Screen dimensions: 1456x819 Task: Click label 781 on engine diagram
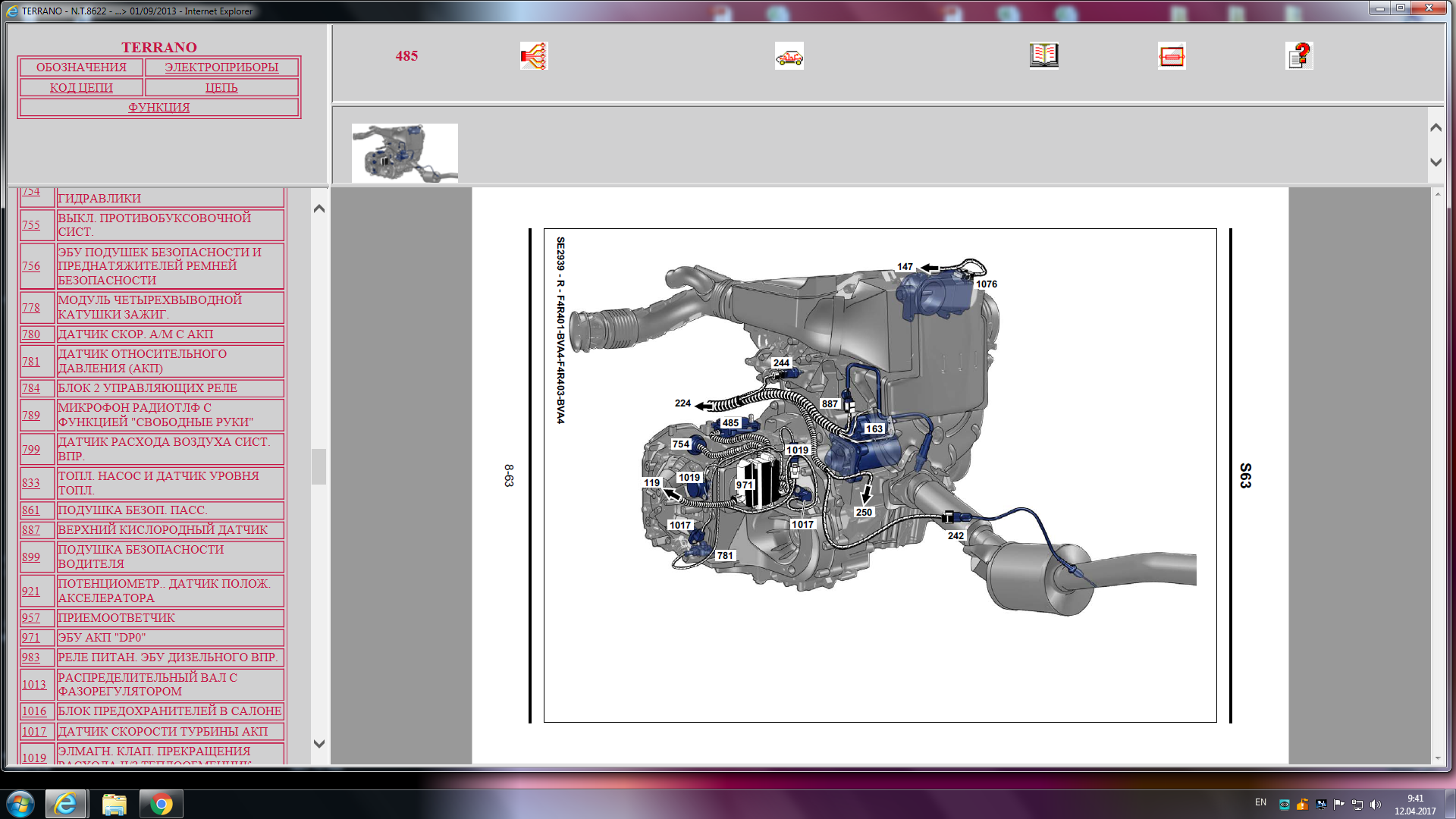[x=725, y=556]
